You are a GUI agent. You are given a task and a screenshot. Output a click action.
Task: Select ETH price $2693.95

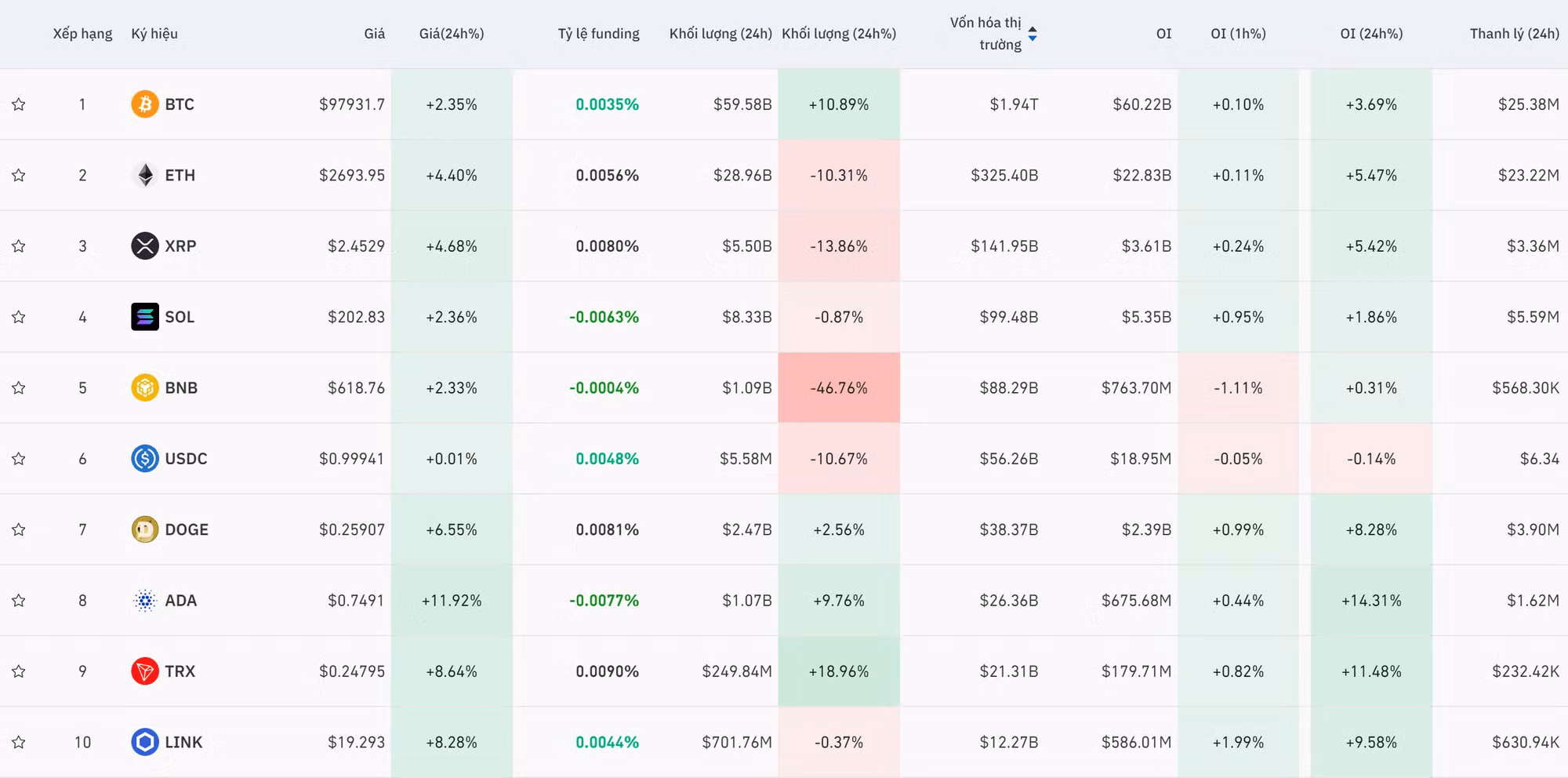tap(352, 175)
